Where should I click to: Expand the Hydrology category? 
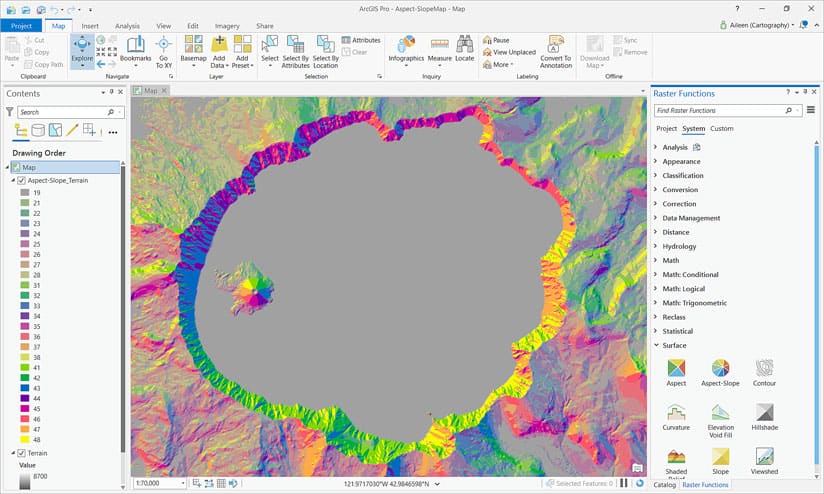pos(679,246)
